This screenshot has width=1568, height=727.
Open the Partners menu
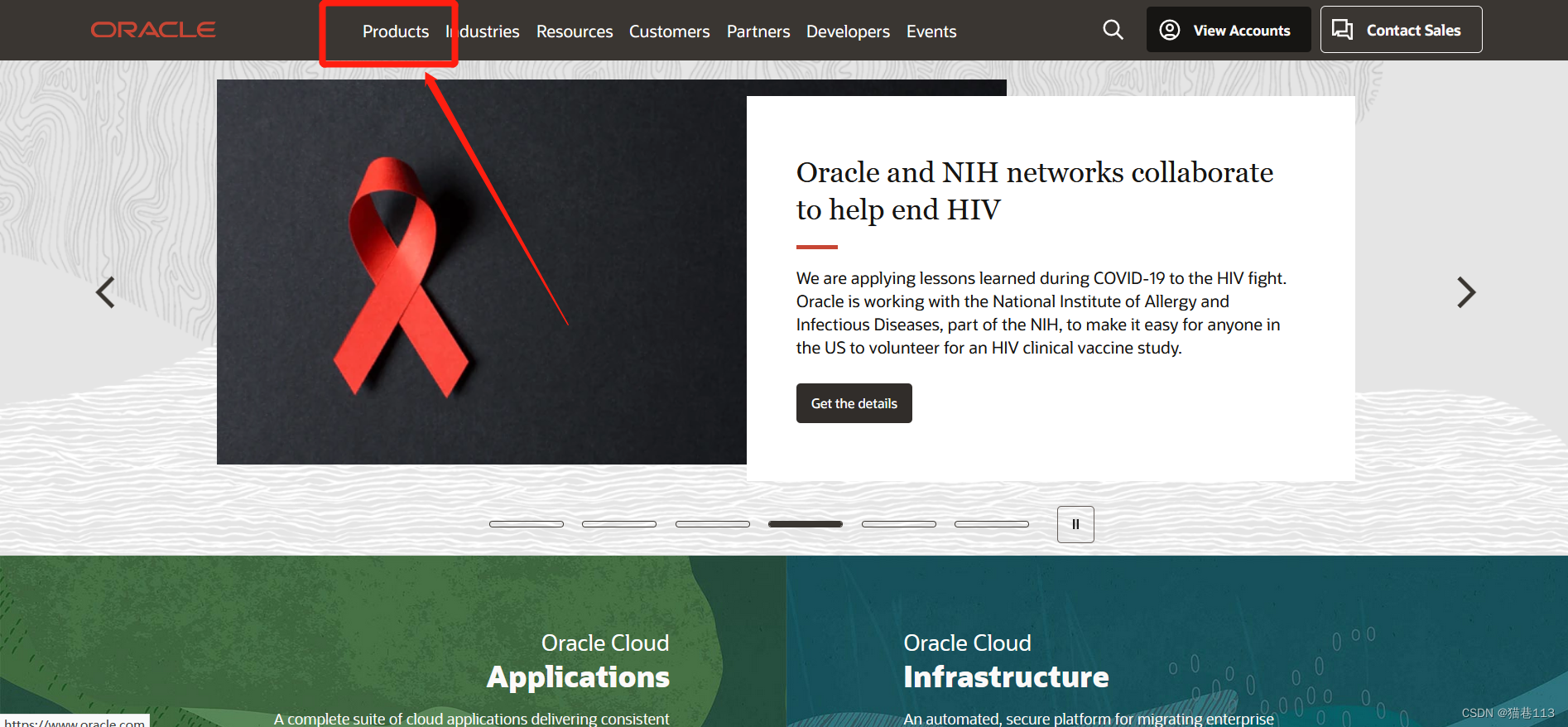(758, 31)
